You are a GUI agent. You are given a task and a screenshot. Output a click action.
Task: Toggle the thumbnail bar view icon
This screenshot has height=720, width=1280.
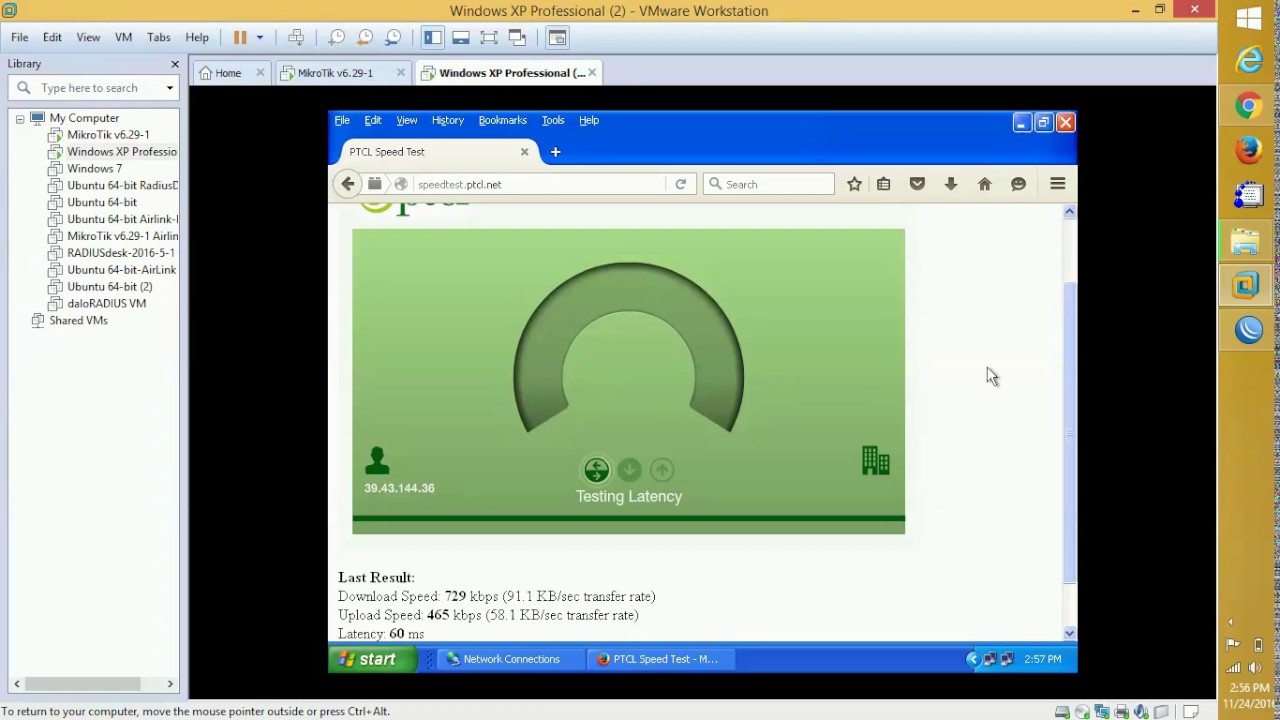(x=461, y=37)
